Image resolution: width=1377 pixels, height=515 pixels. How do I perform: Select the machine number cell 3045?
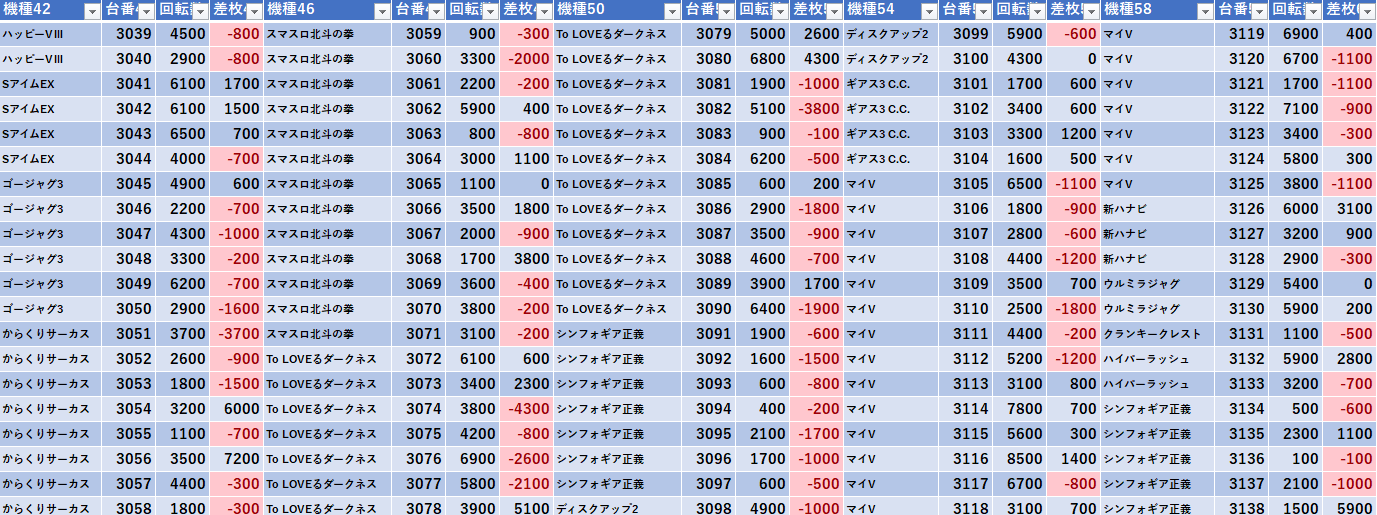tap(128, 184)
